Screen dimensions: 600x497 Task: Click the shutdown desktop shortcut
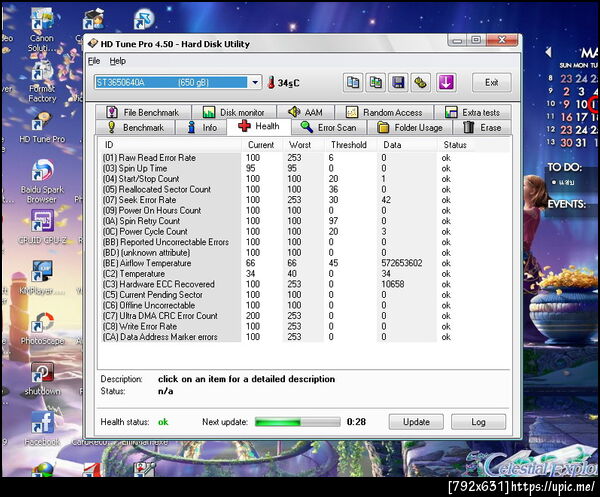(42, 379)
